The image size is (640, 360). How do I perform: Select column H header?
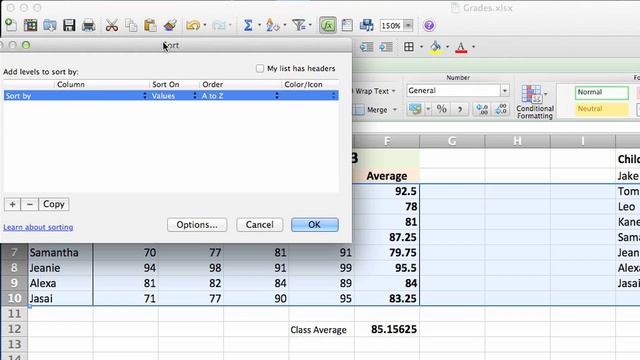click(x=518, y=141)
